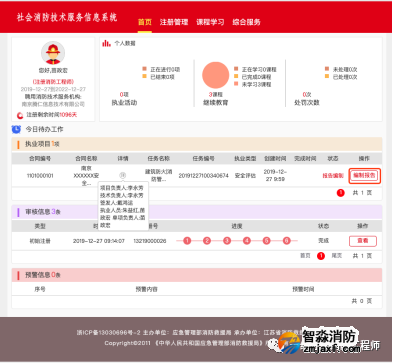
Task: Click the 编制报告 button
Action: pyautogui.click(x=364, y=175)
